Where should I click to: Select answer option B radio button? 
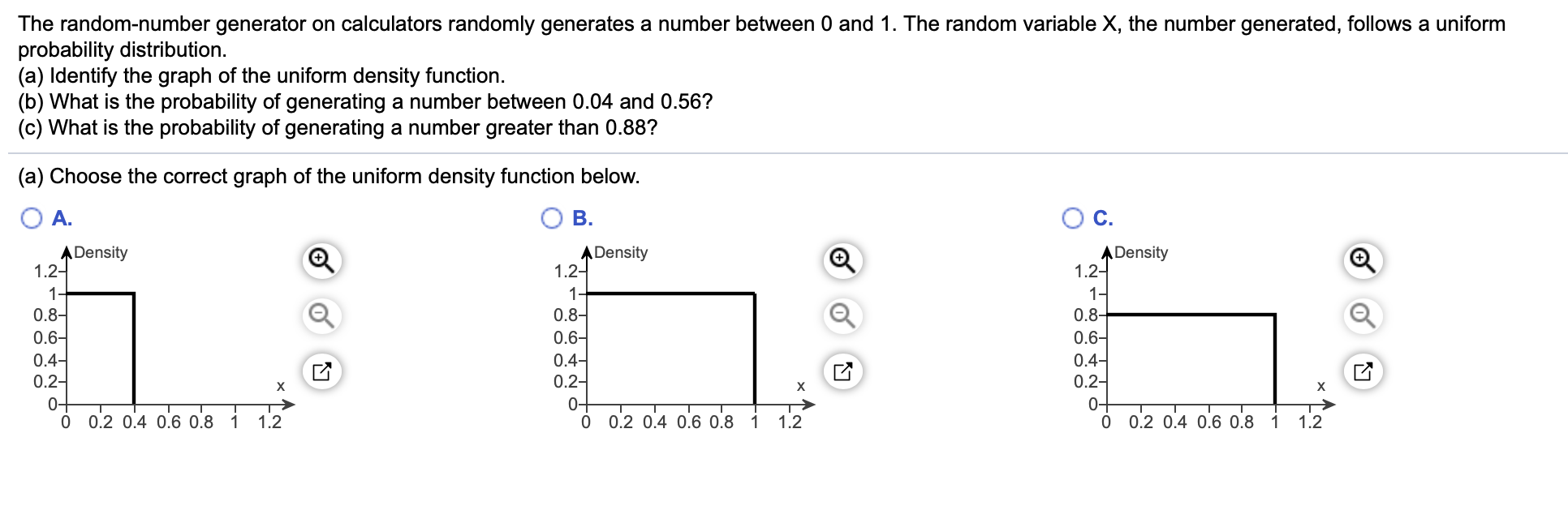click(x=552, y=218)
